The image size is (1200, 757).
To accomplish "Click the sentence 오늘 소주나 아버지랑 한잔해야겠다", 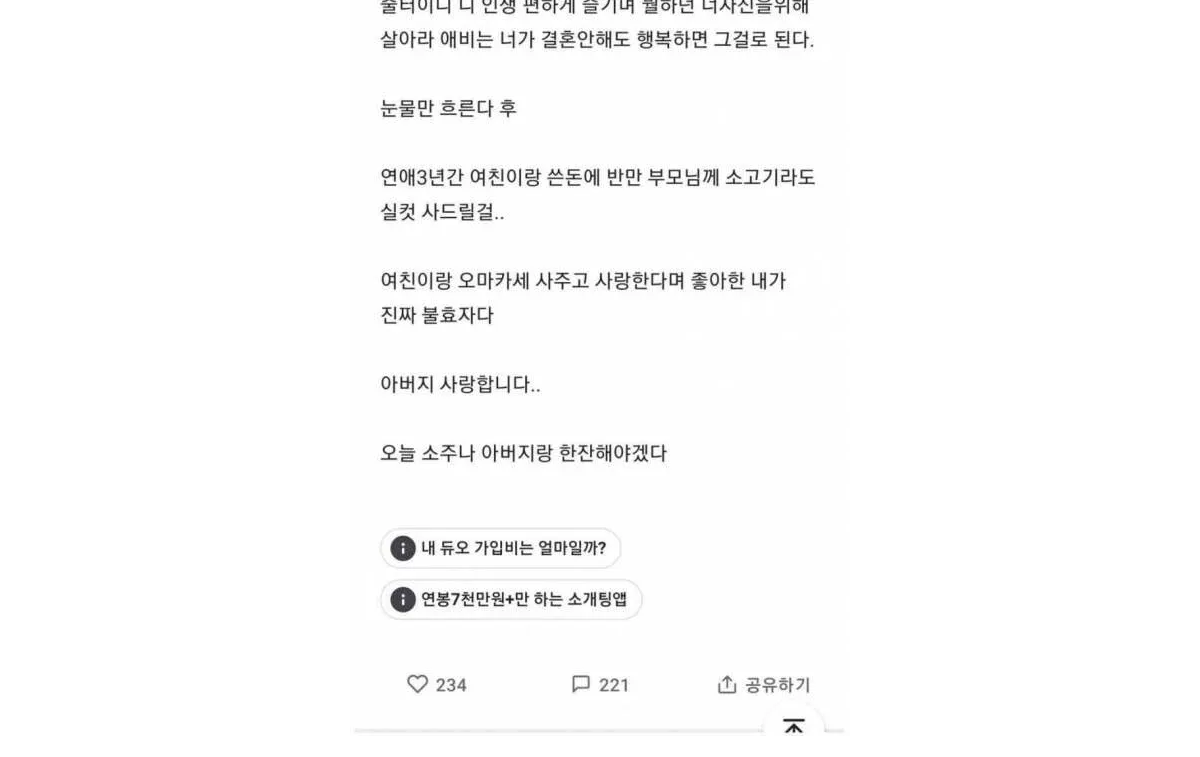I will pos(523,453).
